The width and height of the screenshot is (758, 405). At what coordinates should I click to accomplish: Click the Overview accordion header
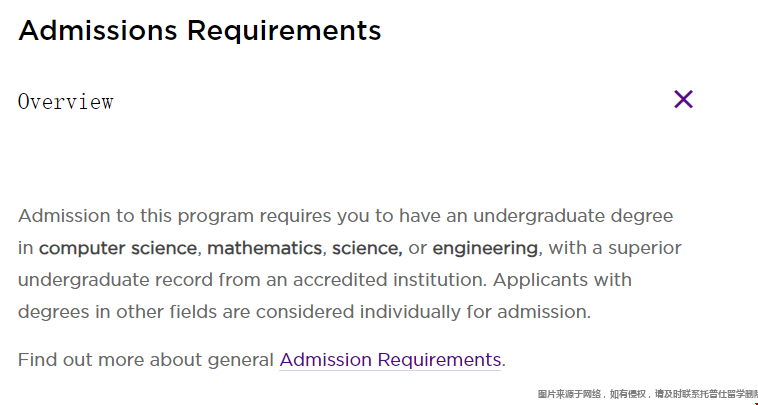pos(66,102)
